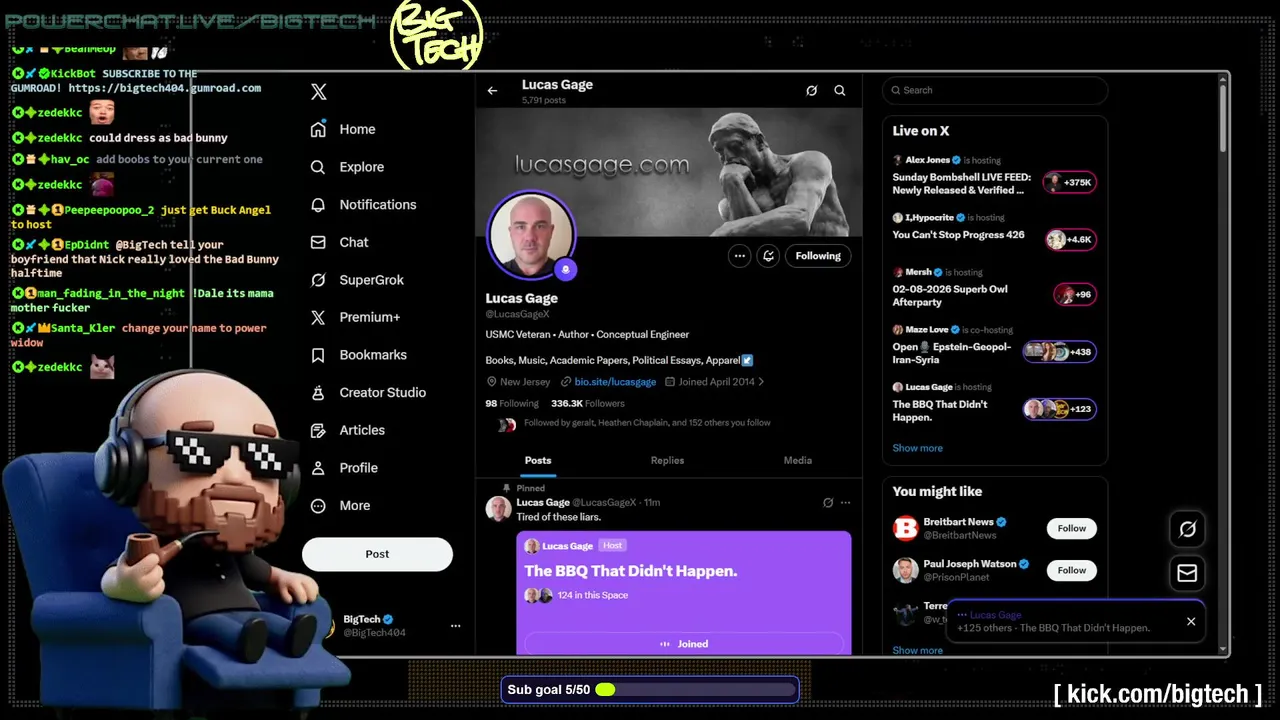Screen dimensions: 1280x720
Task: Click the Profile icon in sidebar
Action: [x=318, y=468]
